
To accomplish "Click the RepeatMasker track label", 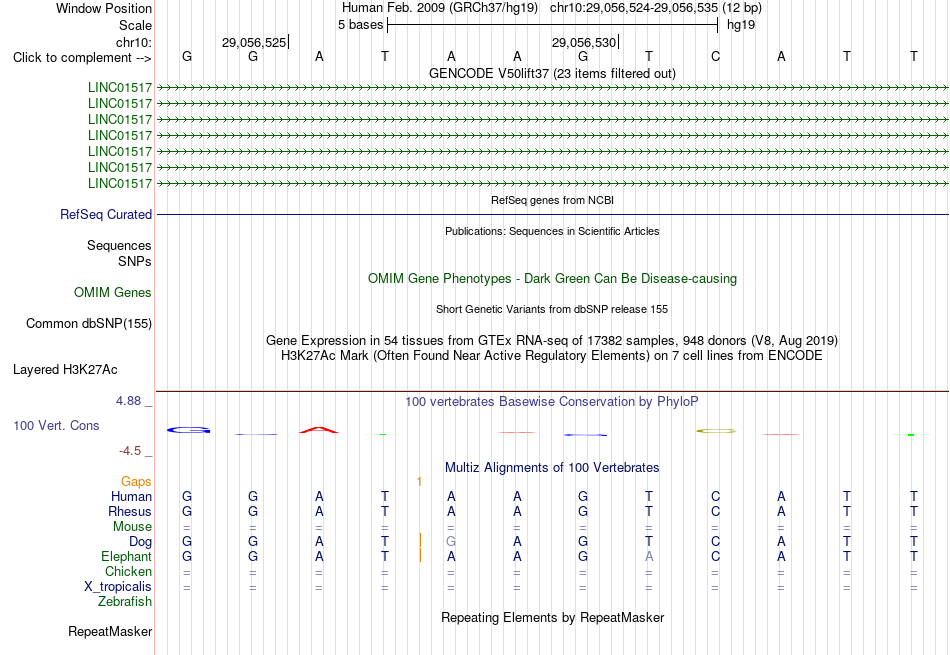I will 110,631.
